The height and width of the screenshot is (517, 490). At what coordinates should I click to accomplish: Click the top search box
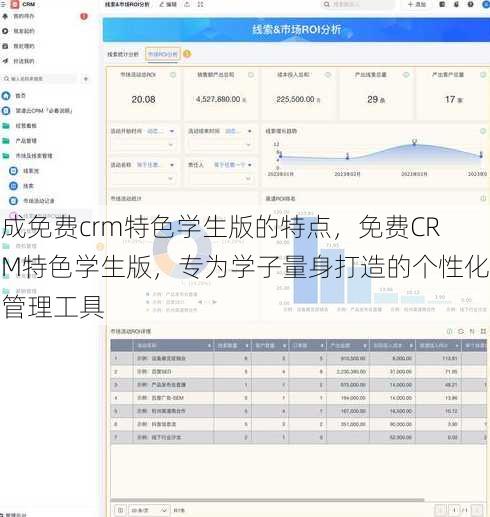358,4
